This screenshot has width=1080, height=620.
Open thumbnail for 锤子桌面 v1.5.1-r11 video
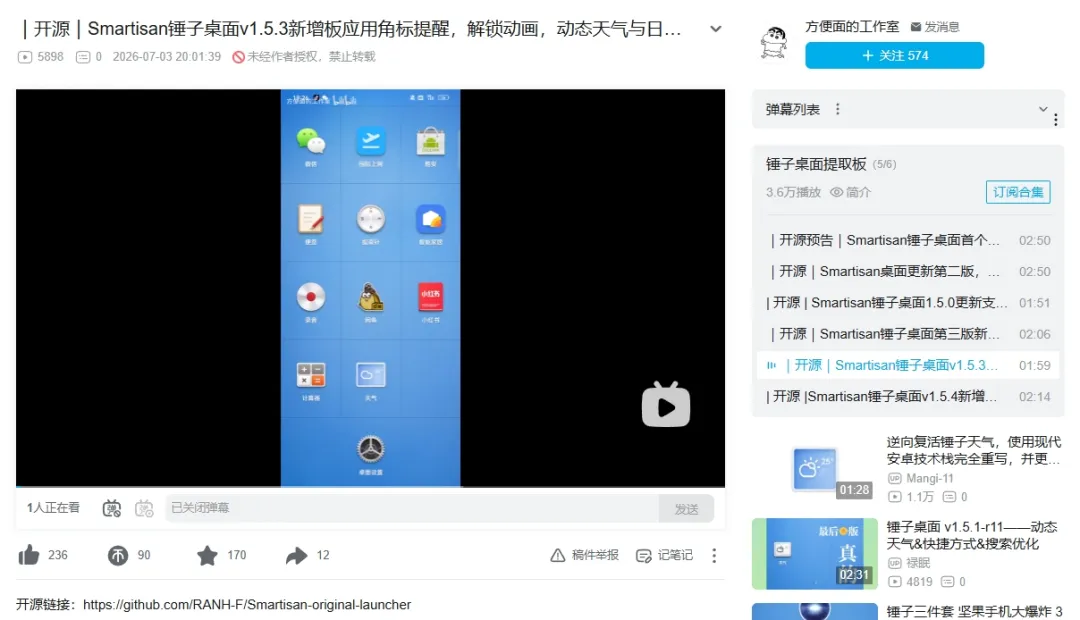[815, 554]
